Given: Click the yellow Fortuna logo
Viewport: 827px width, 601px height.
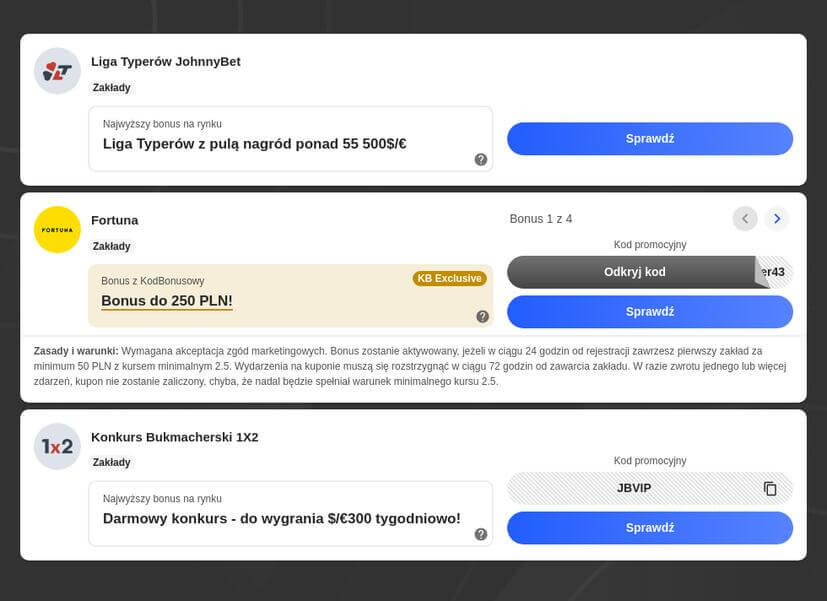Looking at the screenshot, I should click(57, 230).
